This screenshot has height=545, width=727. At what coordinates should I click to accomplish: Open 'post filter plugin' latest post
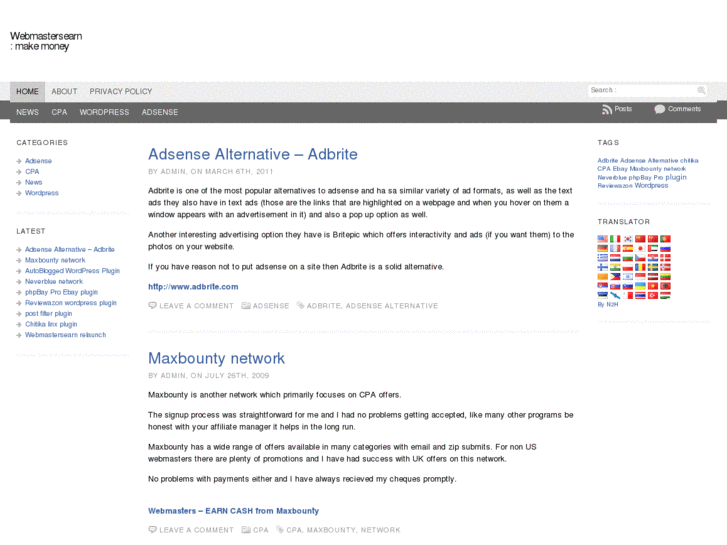pos(49,314)
